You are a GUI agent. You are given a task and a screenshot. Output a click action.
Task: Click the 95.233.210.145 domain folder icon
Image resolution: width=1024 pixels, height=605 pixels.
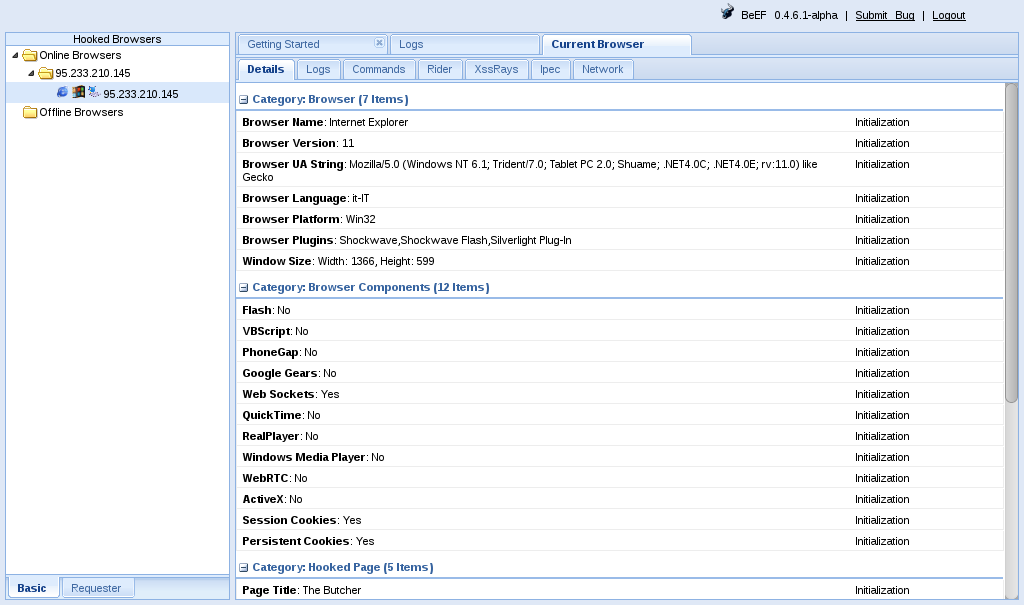pyautogui.click(x=45, y=73)
